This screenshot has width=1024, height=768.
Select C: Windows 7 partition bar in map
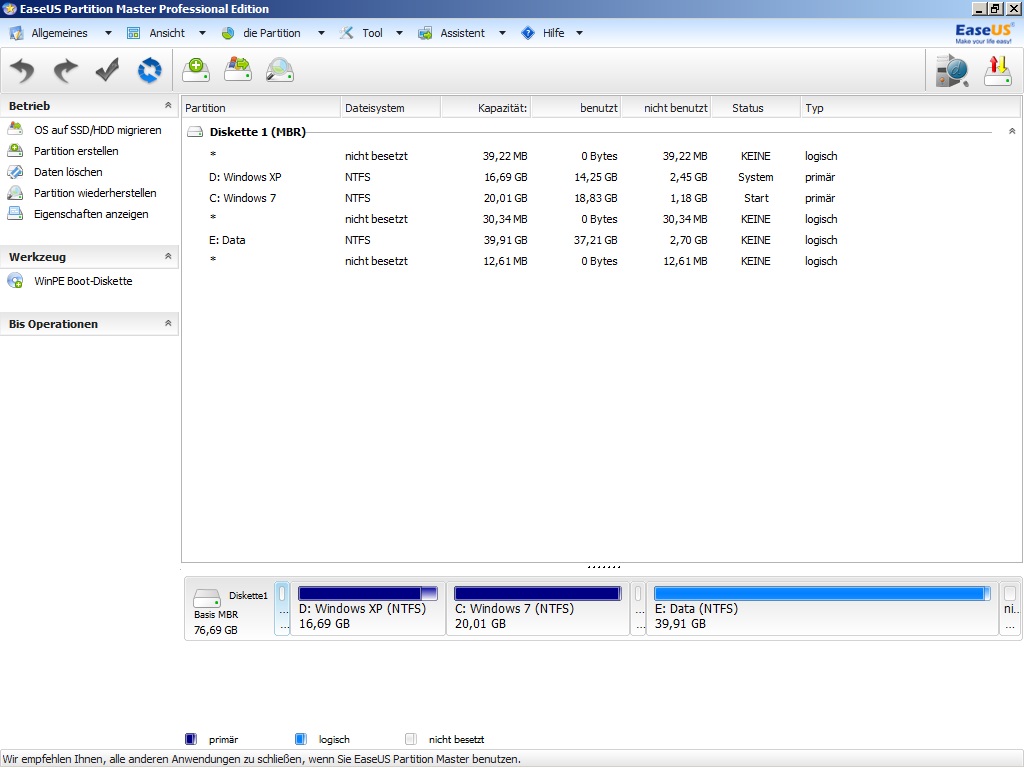pos(538,609)
